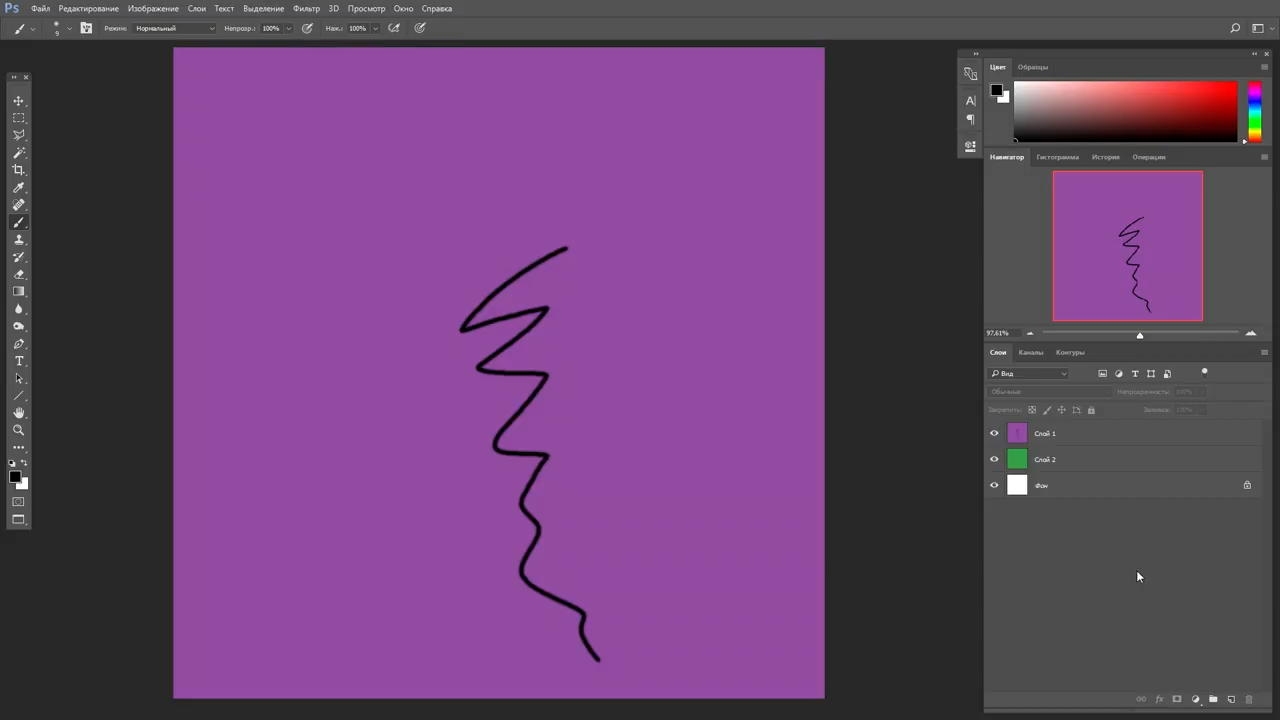Viewport: 1280px width, 720px height.
Task: Click the foreground color swatch in toolbox
Action: [x=15, y=477]
